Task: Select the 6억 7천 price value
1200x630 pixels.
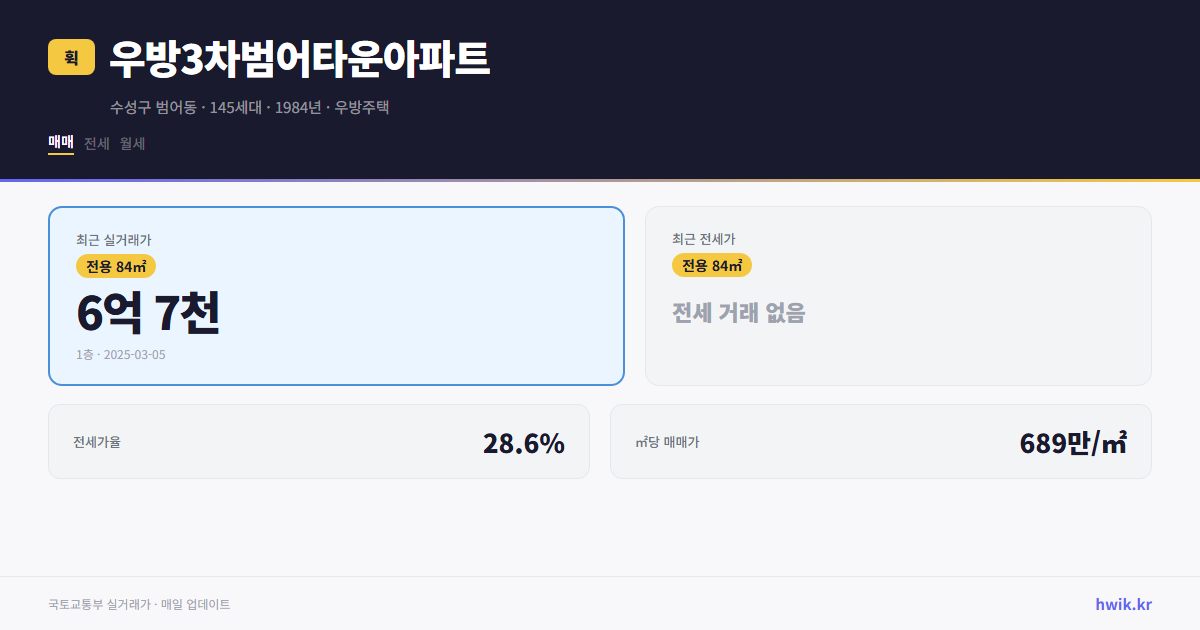Action: (148, 315)
